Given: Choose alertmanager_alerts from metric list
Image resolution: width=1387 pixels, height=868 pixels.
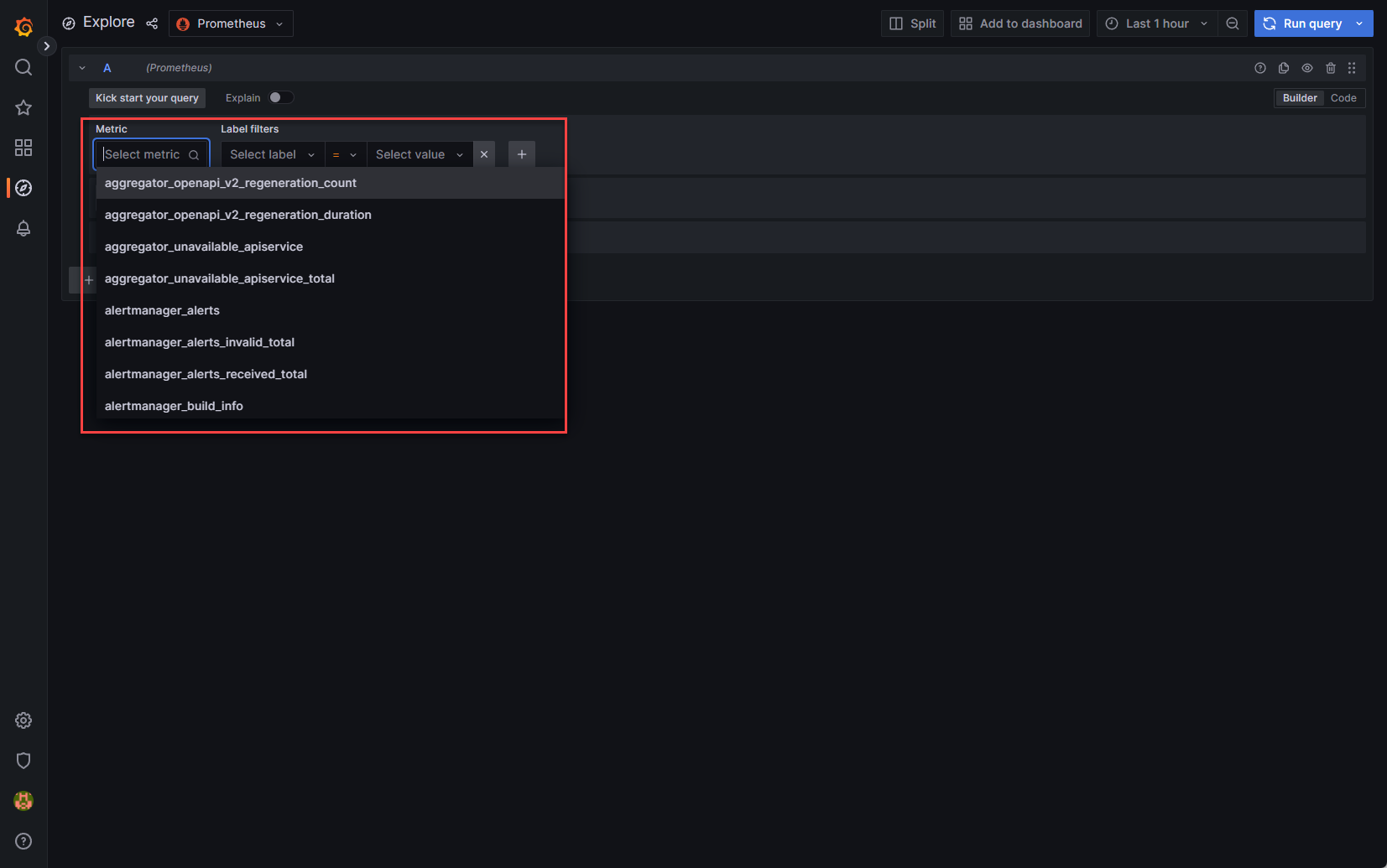Looking at the screenshot, I should (162, 310).
